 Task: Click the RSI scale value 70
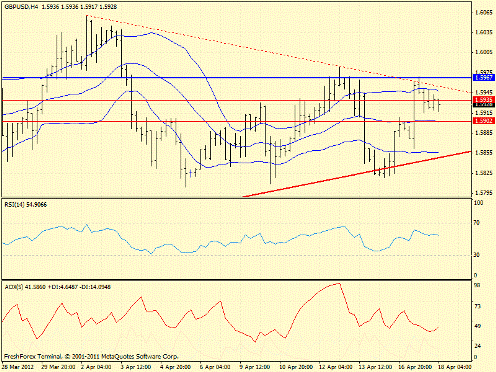coord(477,222)
